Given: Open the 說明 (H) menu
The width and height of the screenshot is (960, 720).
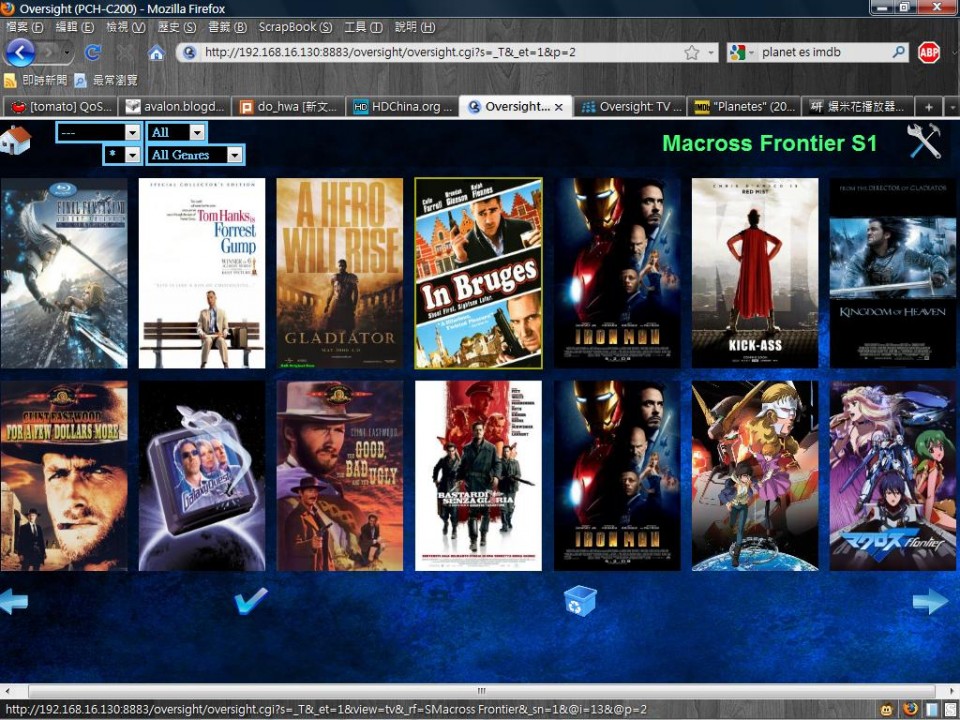Looking at the screenshot, I should point(414,27).
